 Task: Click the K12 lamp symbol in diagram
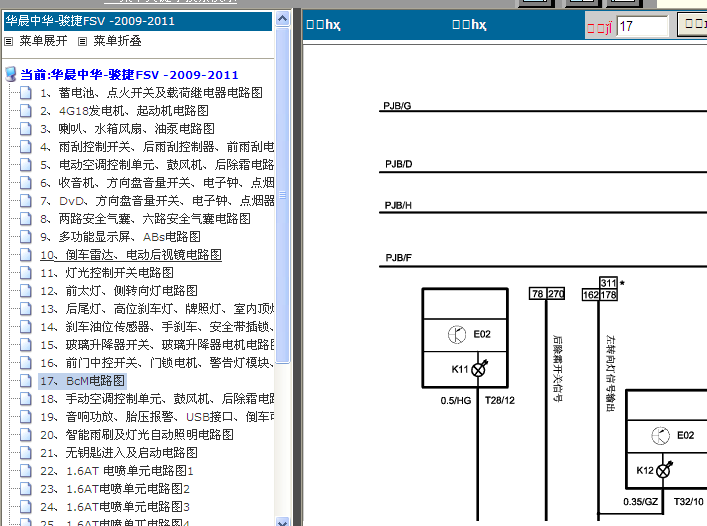[664, 471]
